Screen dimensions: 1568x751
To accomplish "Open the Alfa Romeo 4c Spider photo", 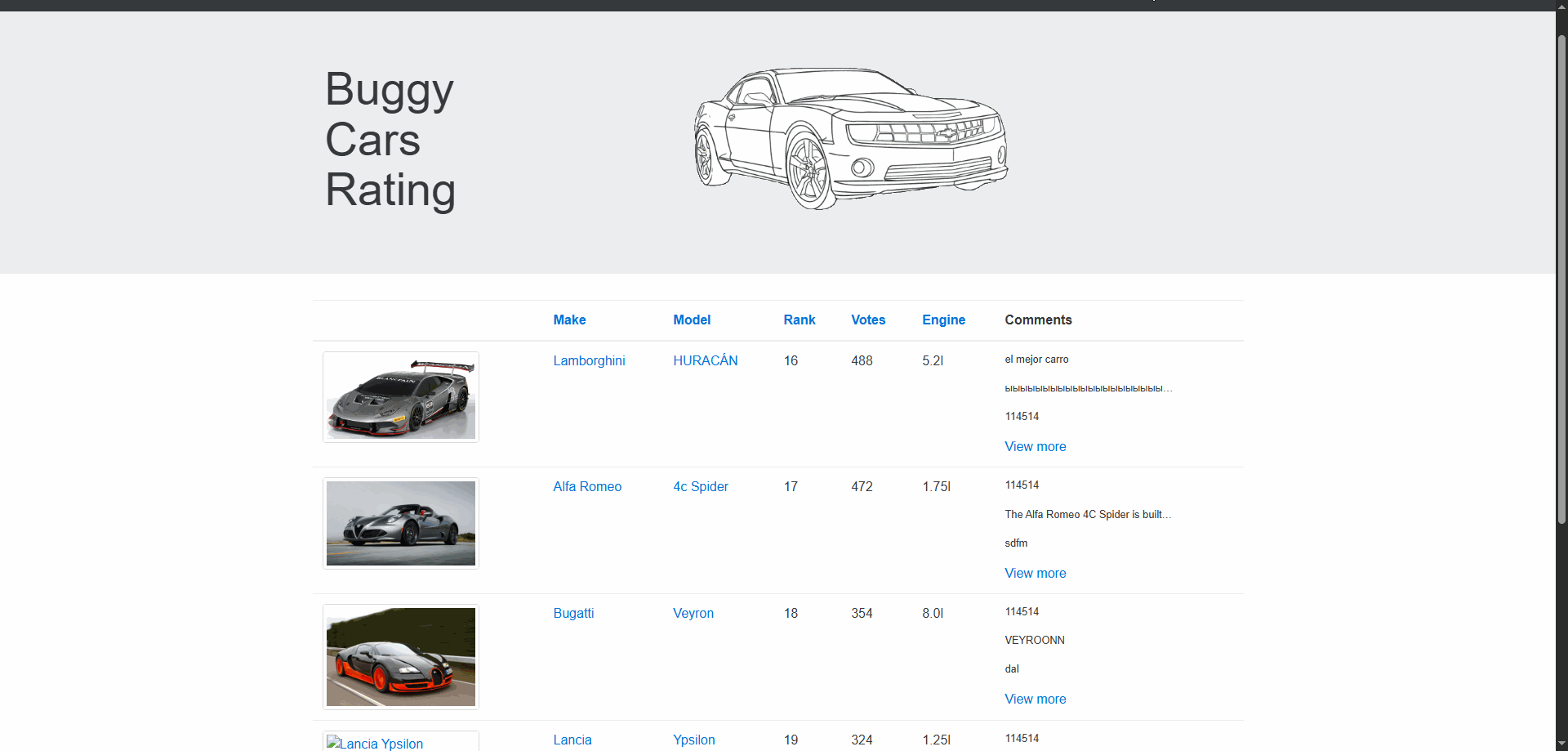I will click(x=400, y=523).
